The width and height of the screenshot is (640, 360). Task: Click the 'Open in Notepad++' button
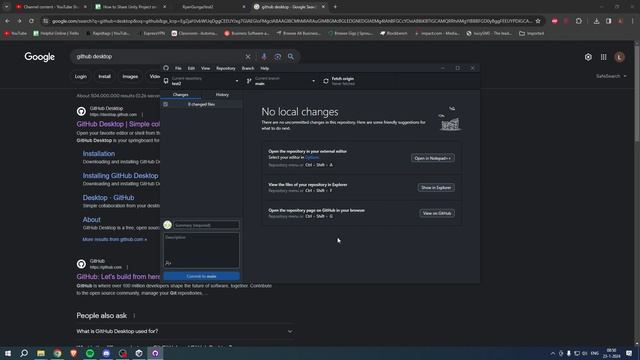433,158
